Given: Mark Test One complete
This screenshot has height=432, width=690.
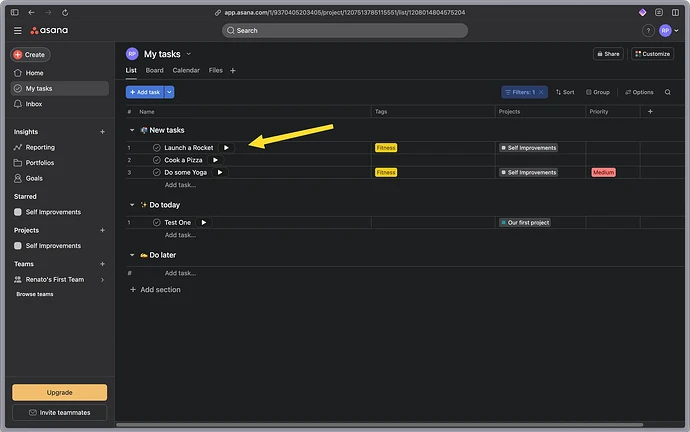Looking at the screenshot, I should (156, 223).
